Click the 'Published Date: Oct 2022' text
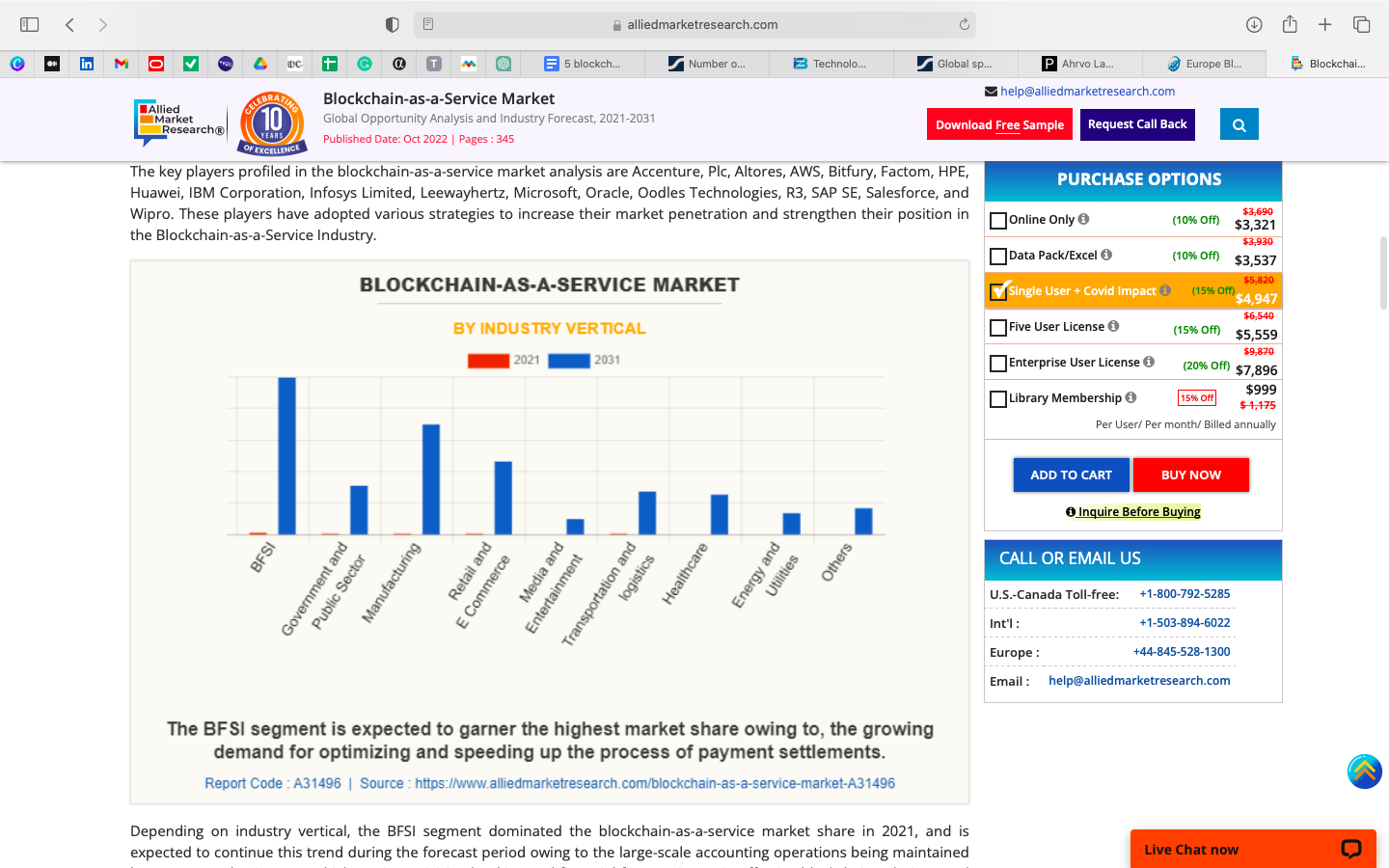Screen dimensions: 1389x868 click(x=385, y=139)
